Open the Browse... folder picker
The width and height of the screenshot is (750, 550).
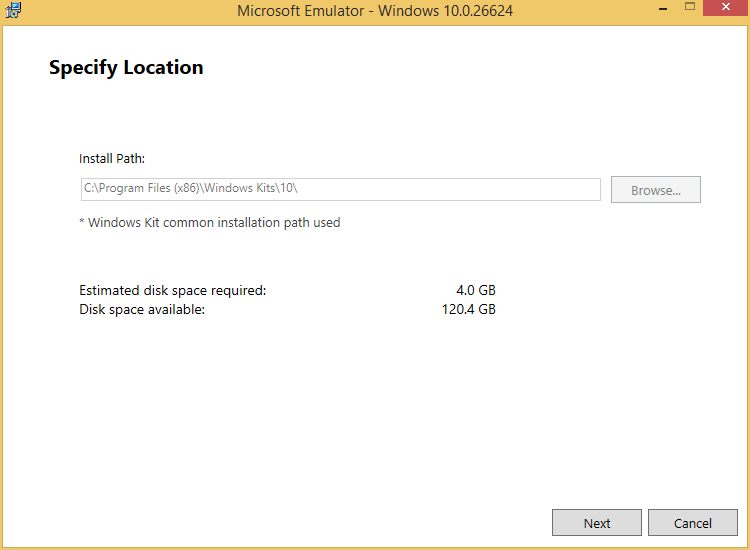point(655,190)
